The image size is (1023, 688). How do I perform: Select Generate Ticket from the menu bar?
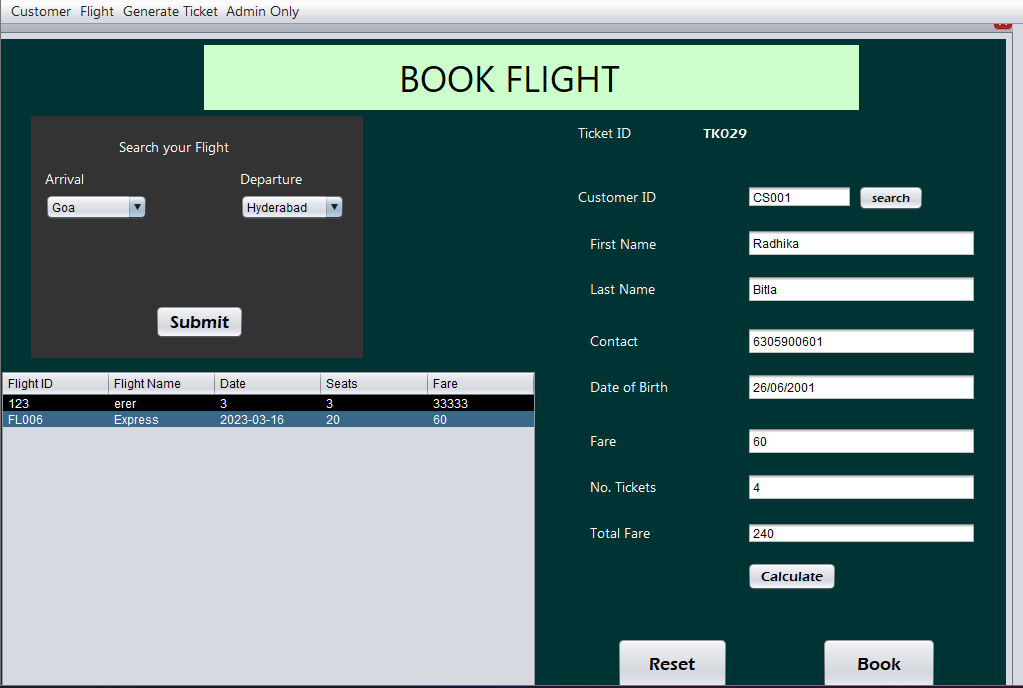click(x=170, y=11)
